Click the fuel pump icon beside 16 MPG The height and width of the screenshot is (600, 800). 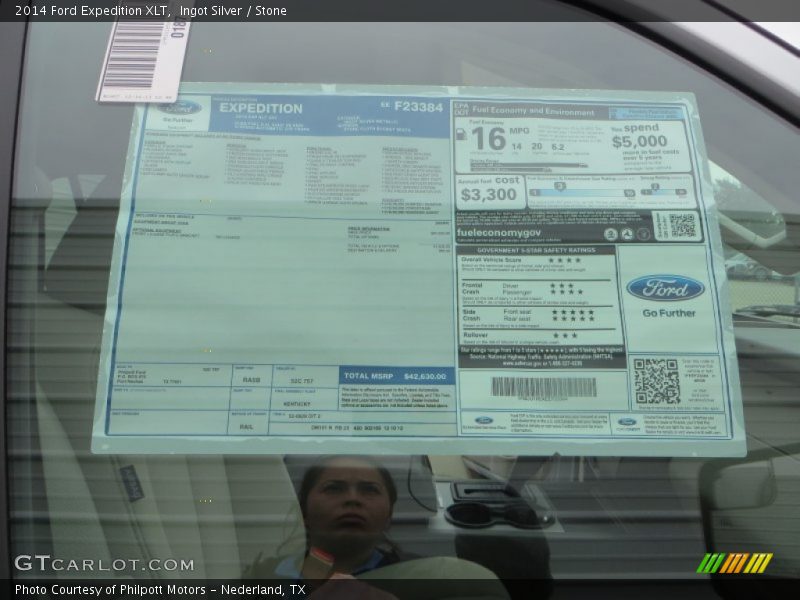(461, 134)
